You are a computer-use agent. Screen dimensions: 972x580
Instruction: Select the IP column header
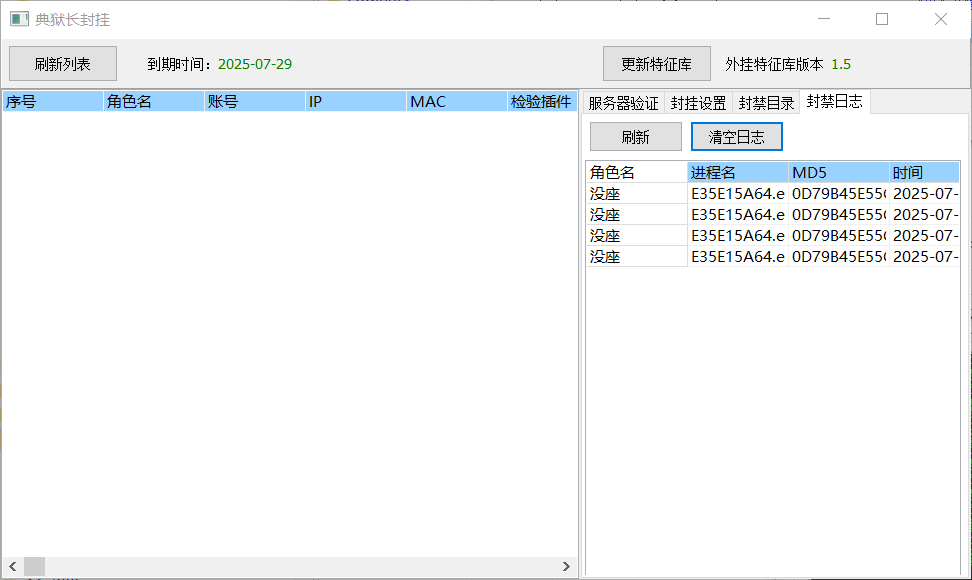(355, 101)
